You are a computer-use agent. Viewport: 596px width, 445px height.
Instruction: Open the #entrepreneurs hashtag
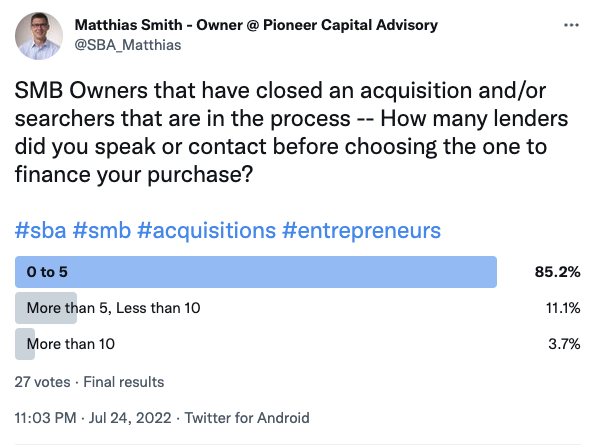[361, 230]
